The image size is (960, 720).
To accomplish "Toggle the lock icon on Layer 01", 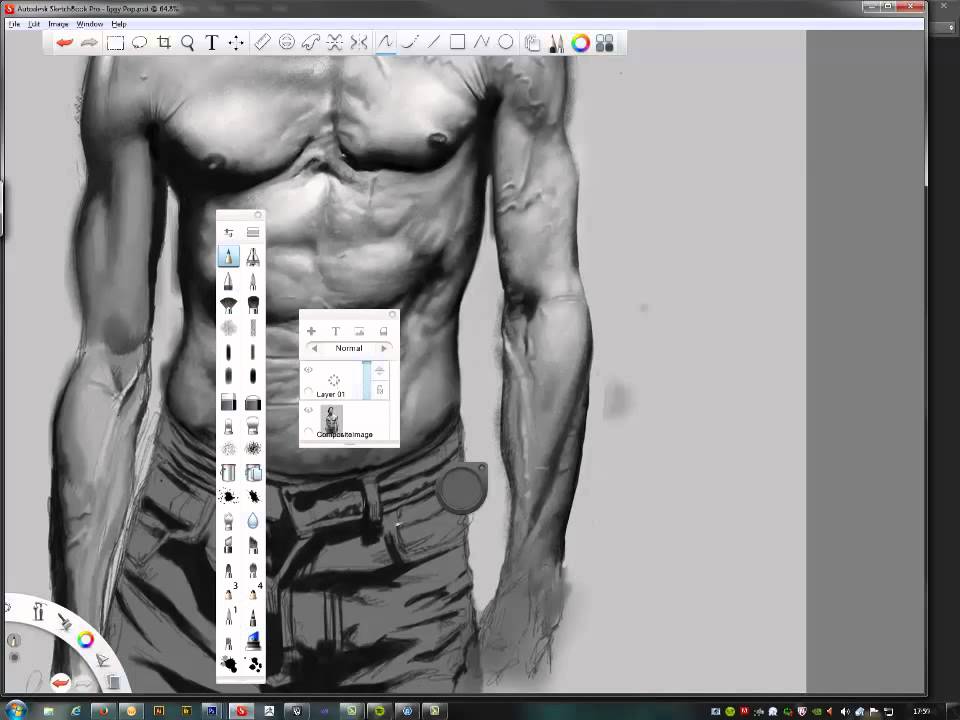I will click(380, 390).
